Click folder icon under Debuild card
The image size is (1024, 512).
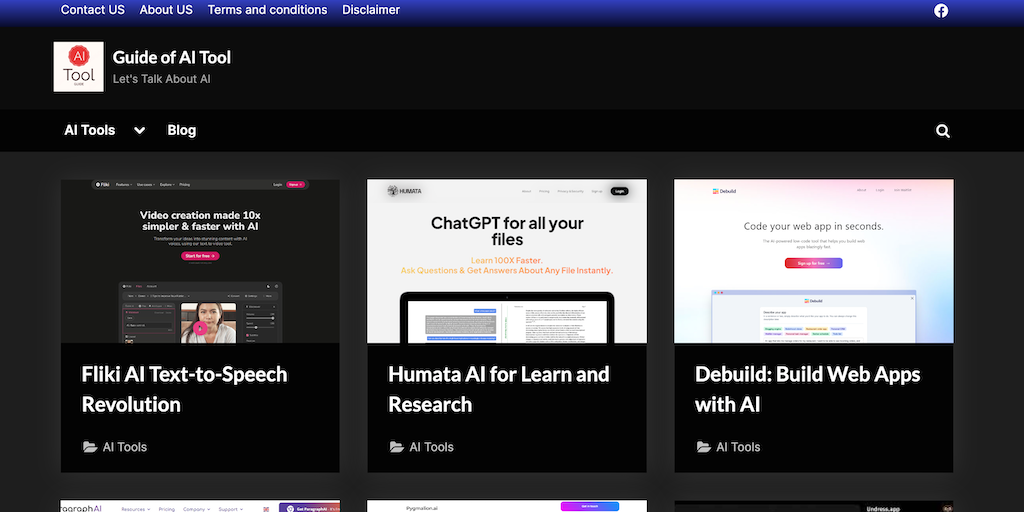pyautogui.click(x=703, y=447)
